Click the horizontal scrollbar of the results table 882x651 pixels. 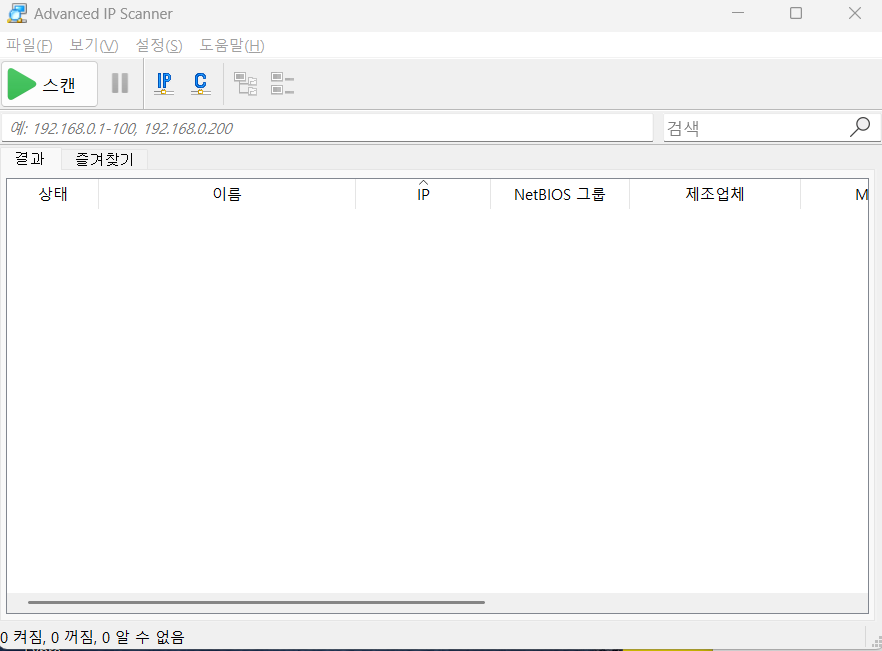[256, 602]
